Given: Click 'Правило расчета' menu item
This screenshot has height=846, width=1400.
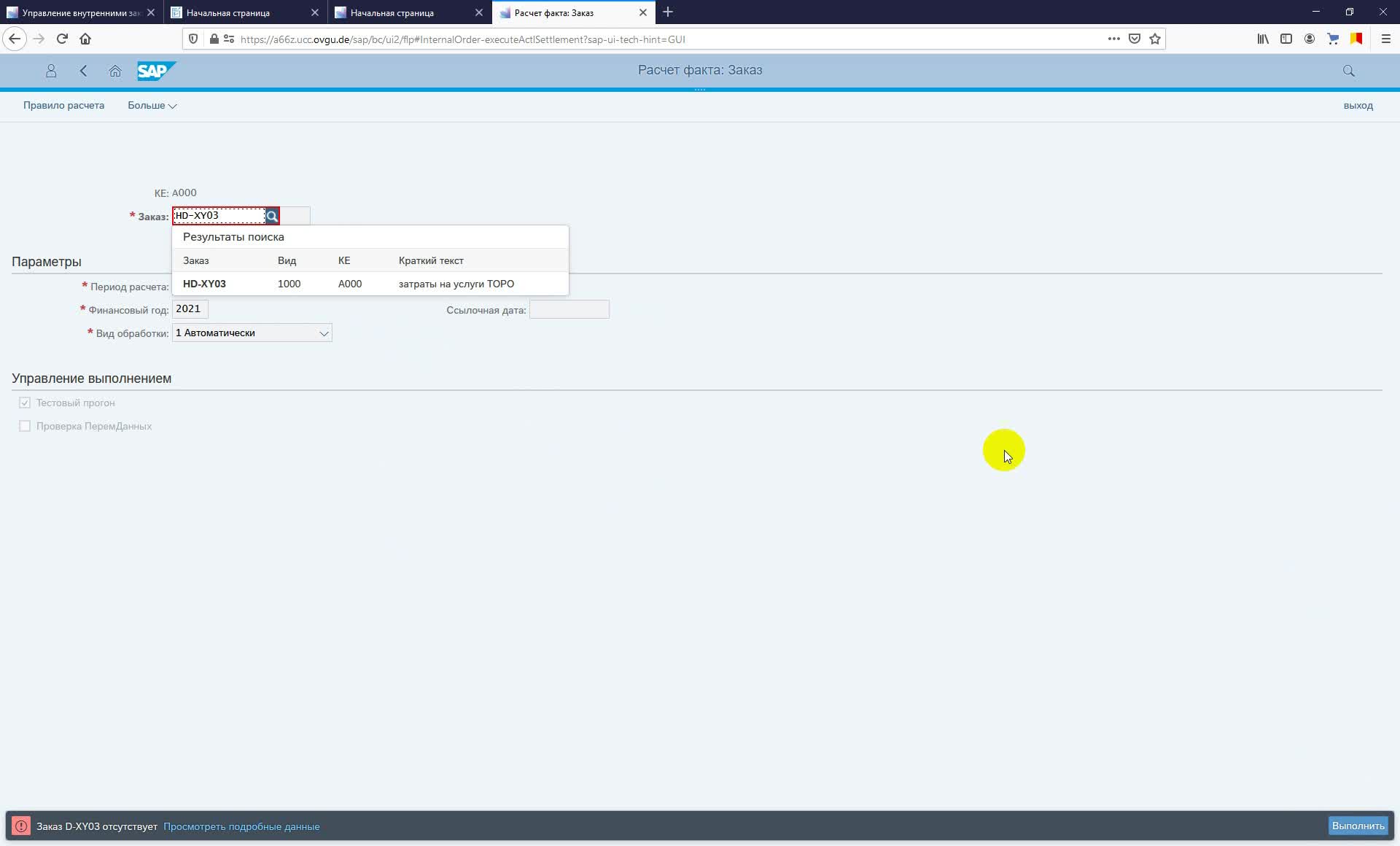Looking at the screenshot, I should point(63,106).
